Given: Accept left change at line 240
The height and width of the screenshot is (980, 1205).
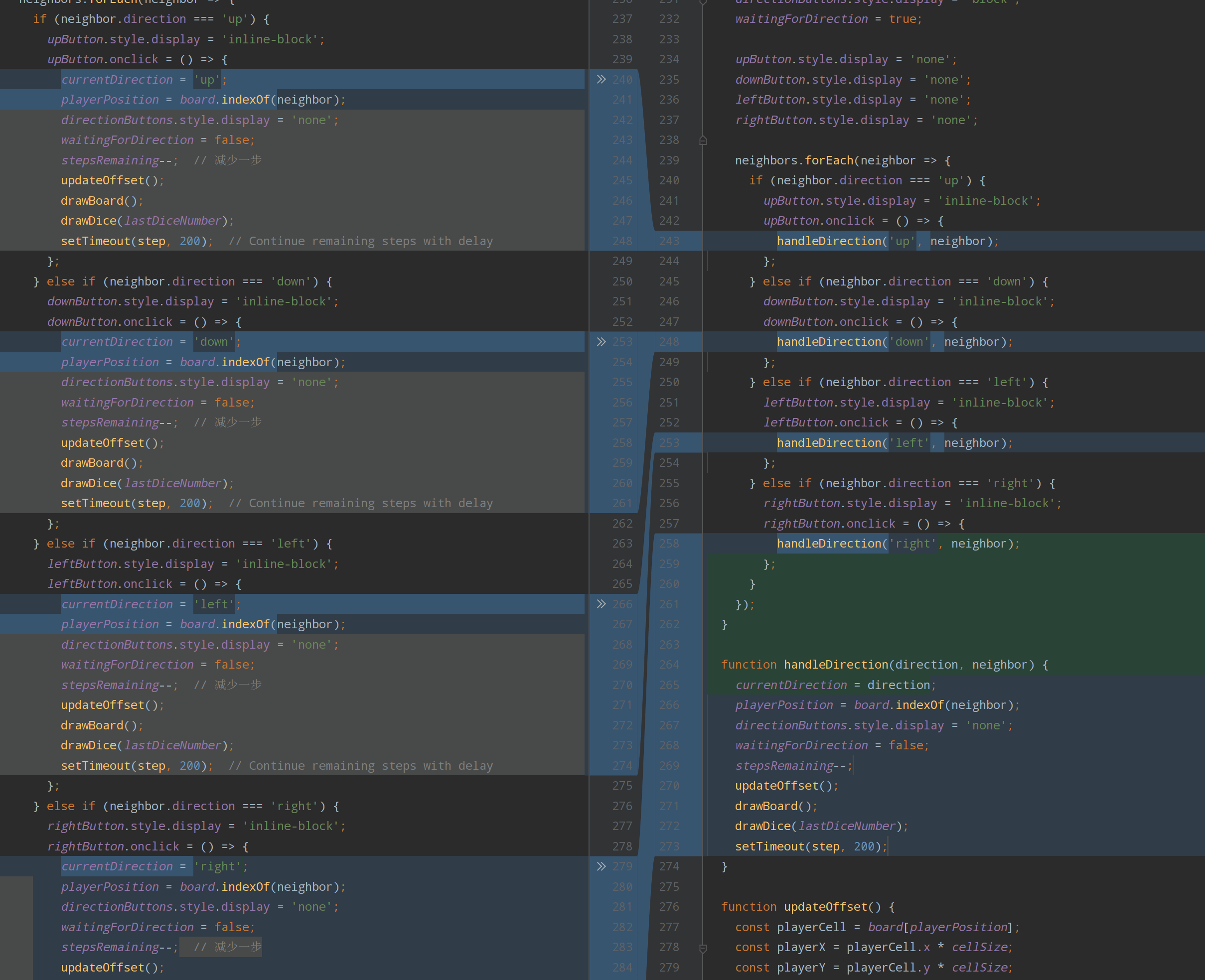Looking at the screenshot, I should 601,80.
